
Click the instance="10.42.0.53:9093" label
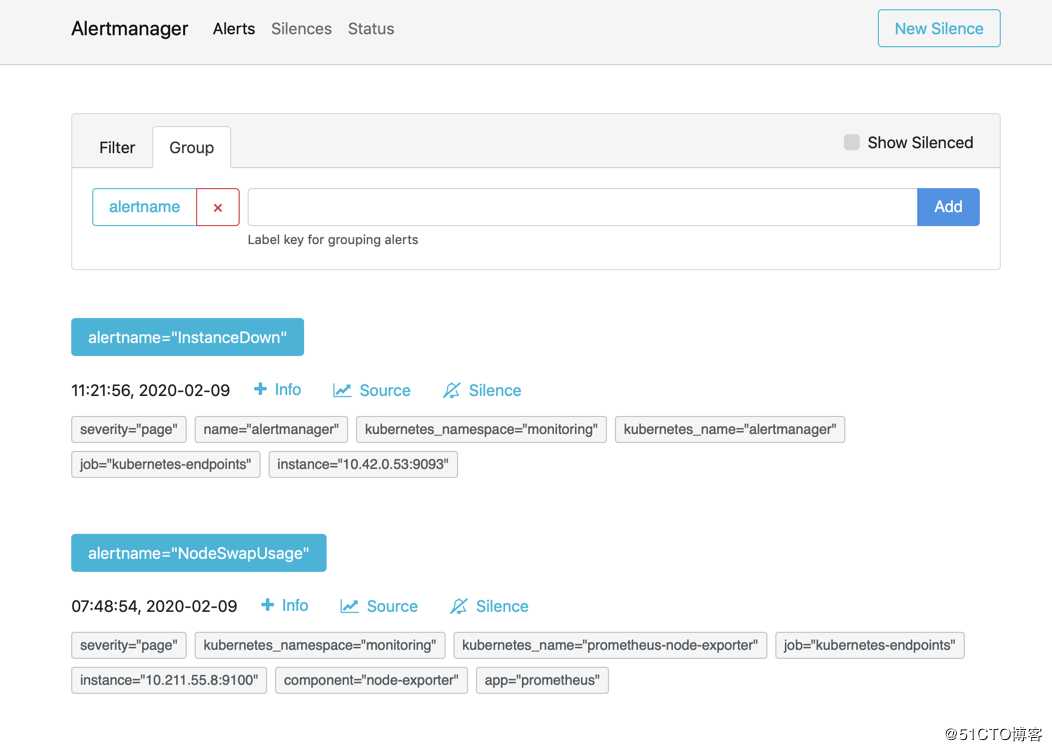(x=363, y=464)
